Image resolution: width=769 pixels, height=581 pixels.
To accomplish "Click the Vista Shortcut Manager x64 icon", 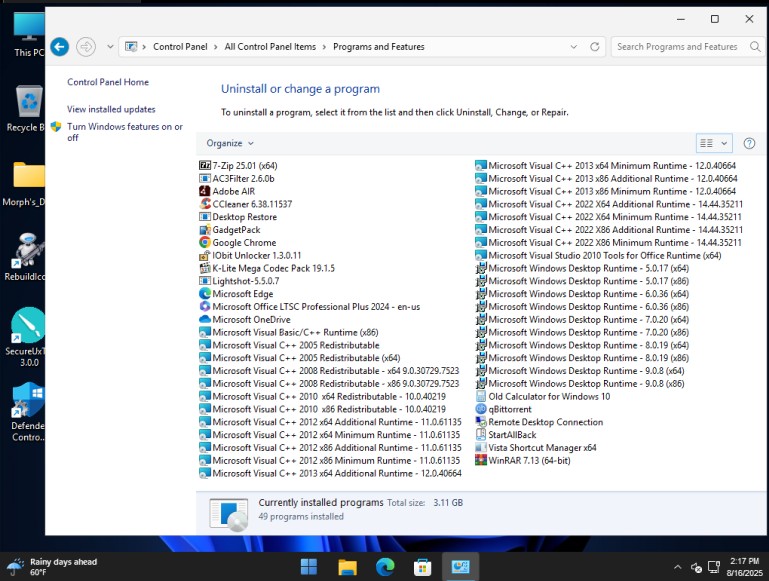I will click(481, 448).
